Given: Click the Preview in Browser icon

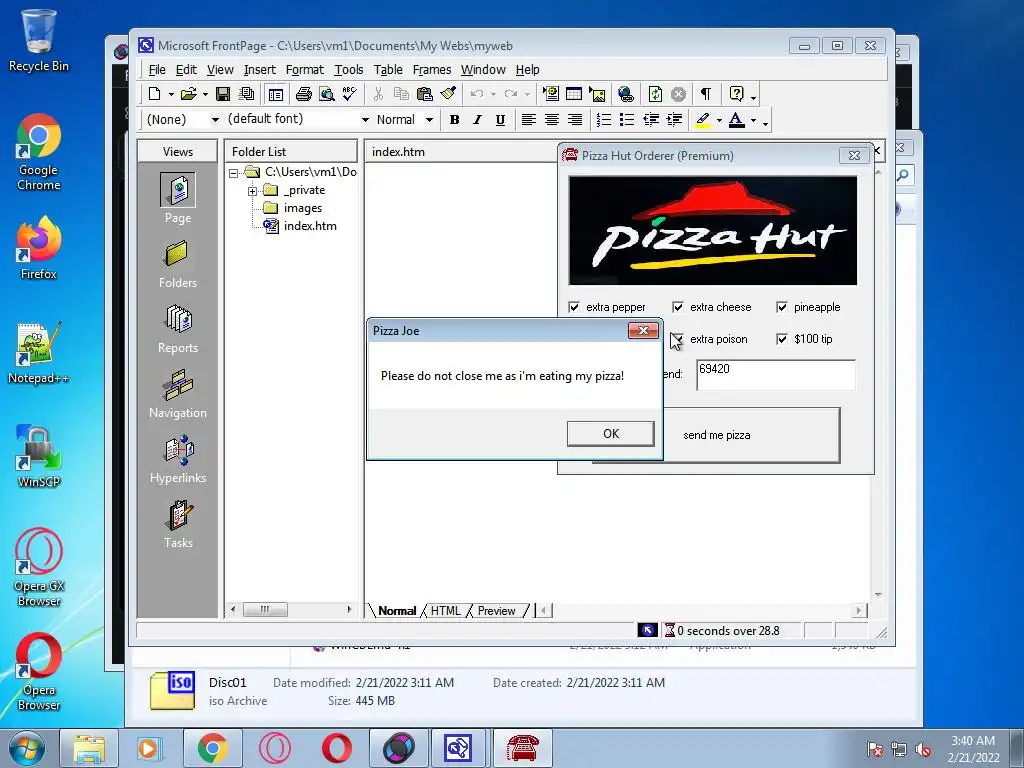Looking at the screenshot, I should (x=327, y=94).
